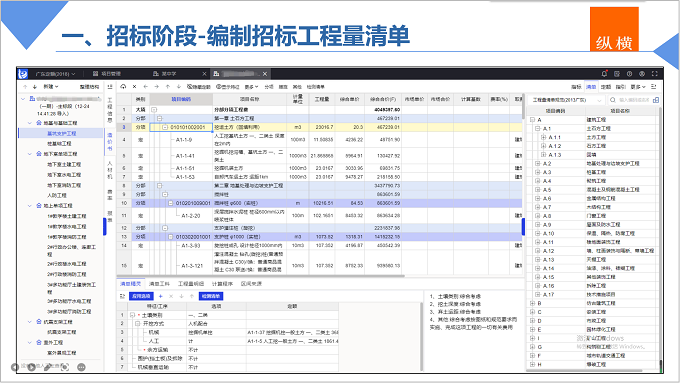The height and width of the screenshot is (384, 680).
Task: Click the mark button with the circle icon
Action: click(x=228, y=87)
